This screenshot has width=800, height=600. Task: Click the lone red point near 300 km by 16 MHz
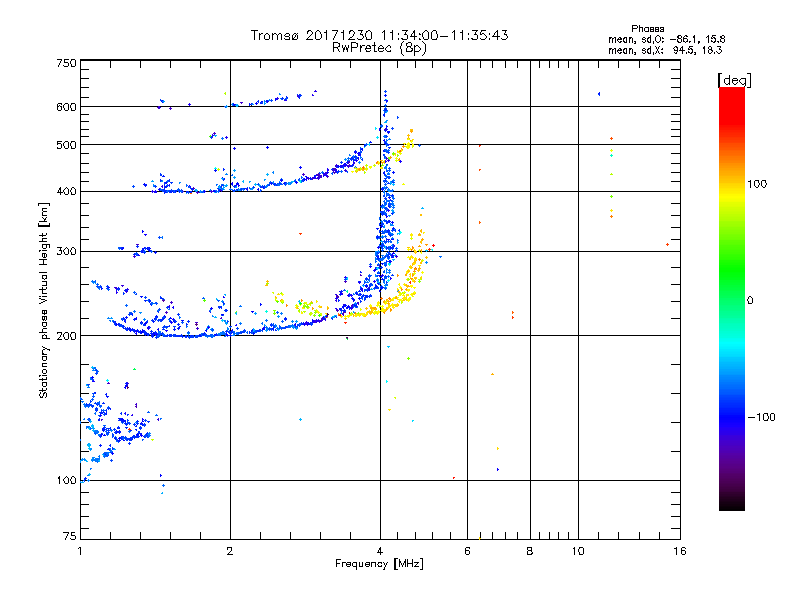(x=667, y=244)
